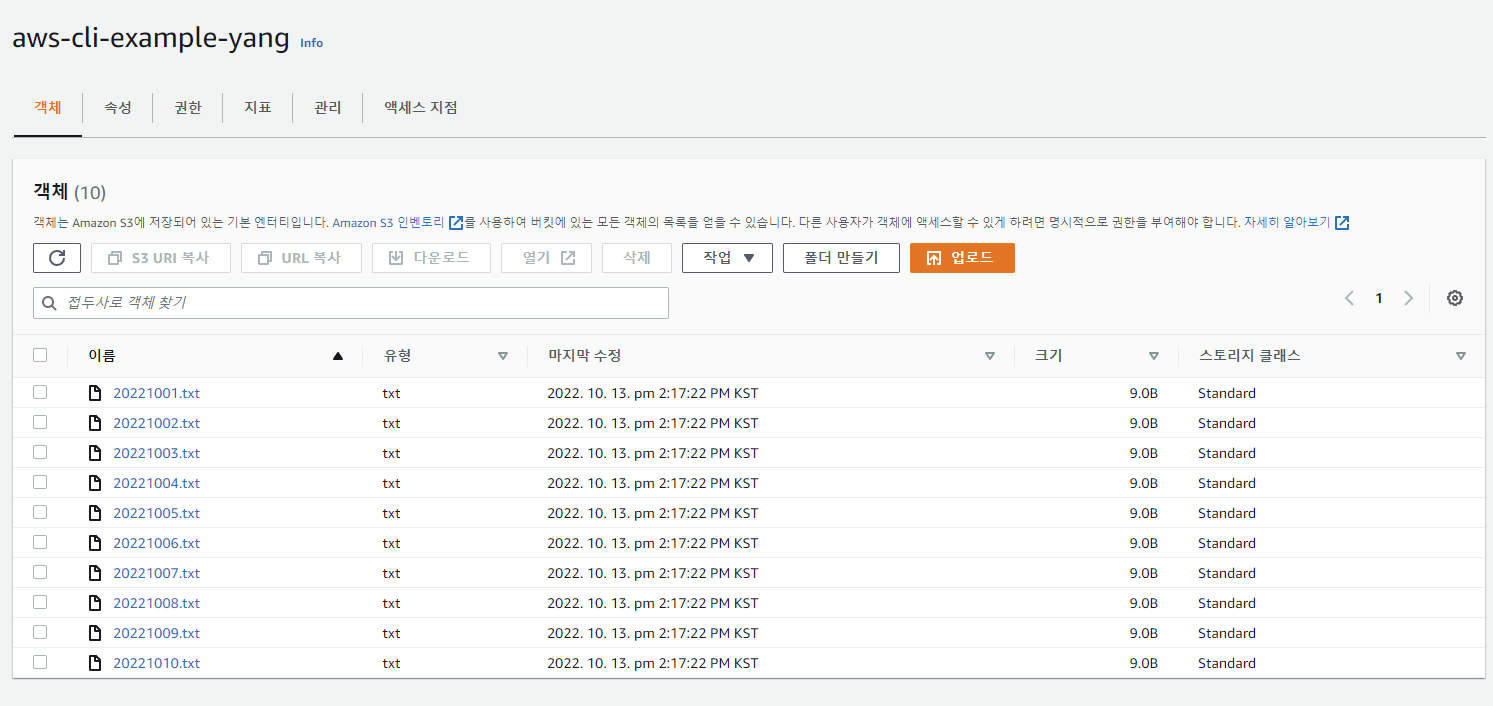This screenshot has height=706, width=1493.
Task: Click the 업로드 upload button
Action: tap(962, 258)
